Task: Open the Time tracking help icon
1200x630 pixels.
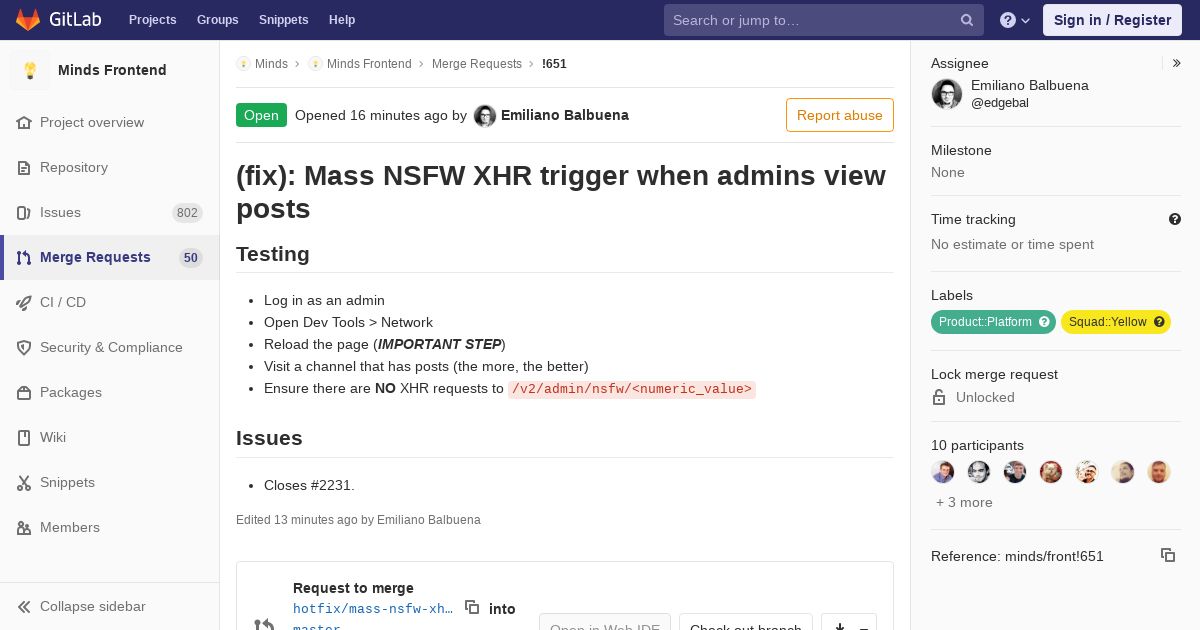Action: click(x=1175, y=219)
